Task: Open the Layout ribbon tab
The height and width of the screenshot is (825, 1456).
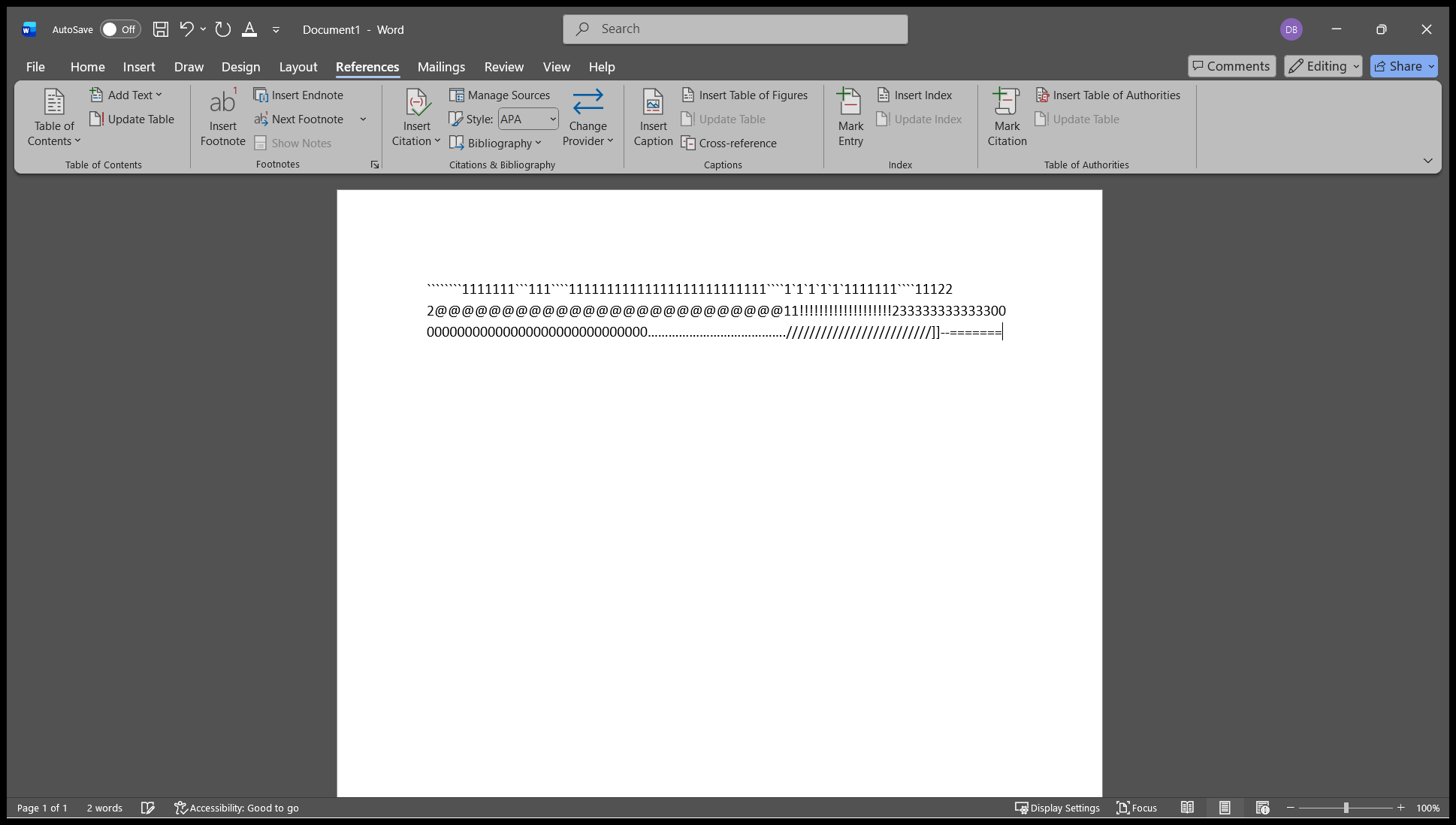Action: pos(298,67)
